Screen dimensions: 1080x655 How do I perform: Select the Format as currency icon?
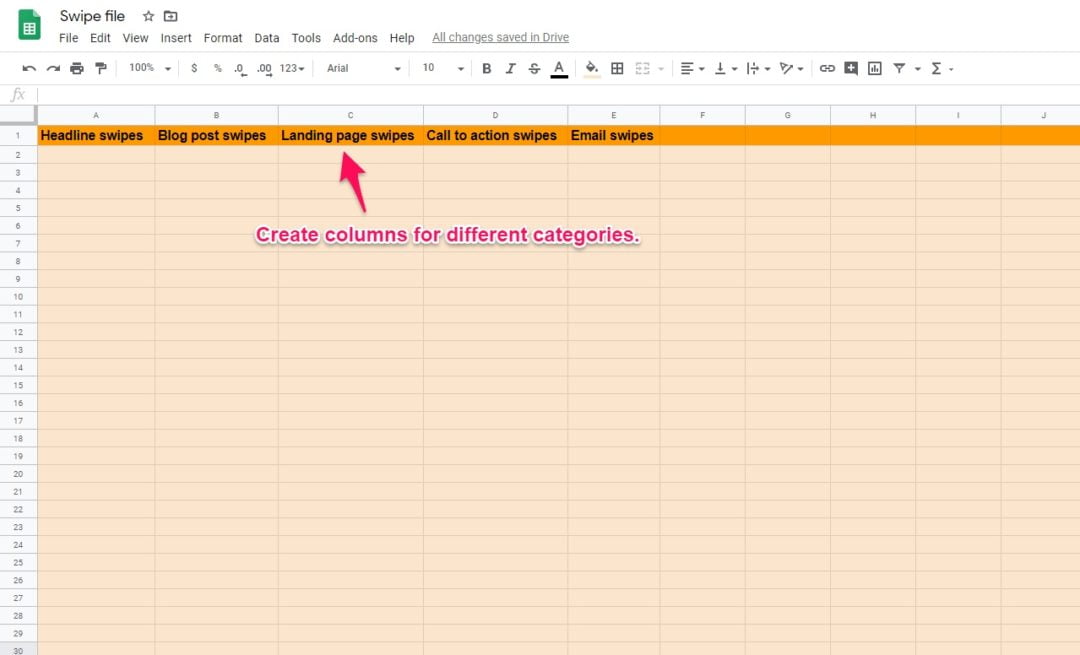[194, 68]
